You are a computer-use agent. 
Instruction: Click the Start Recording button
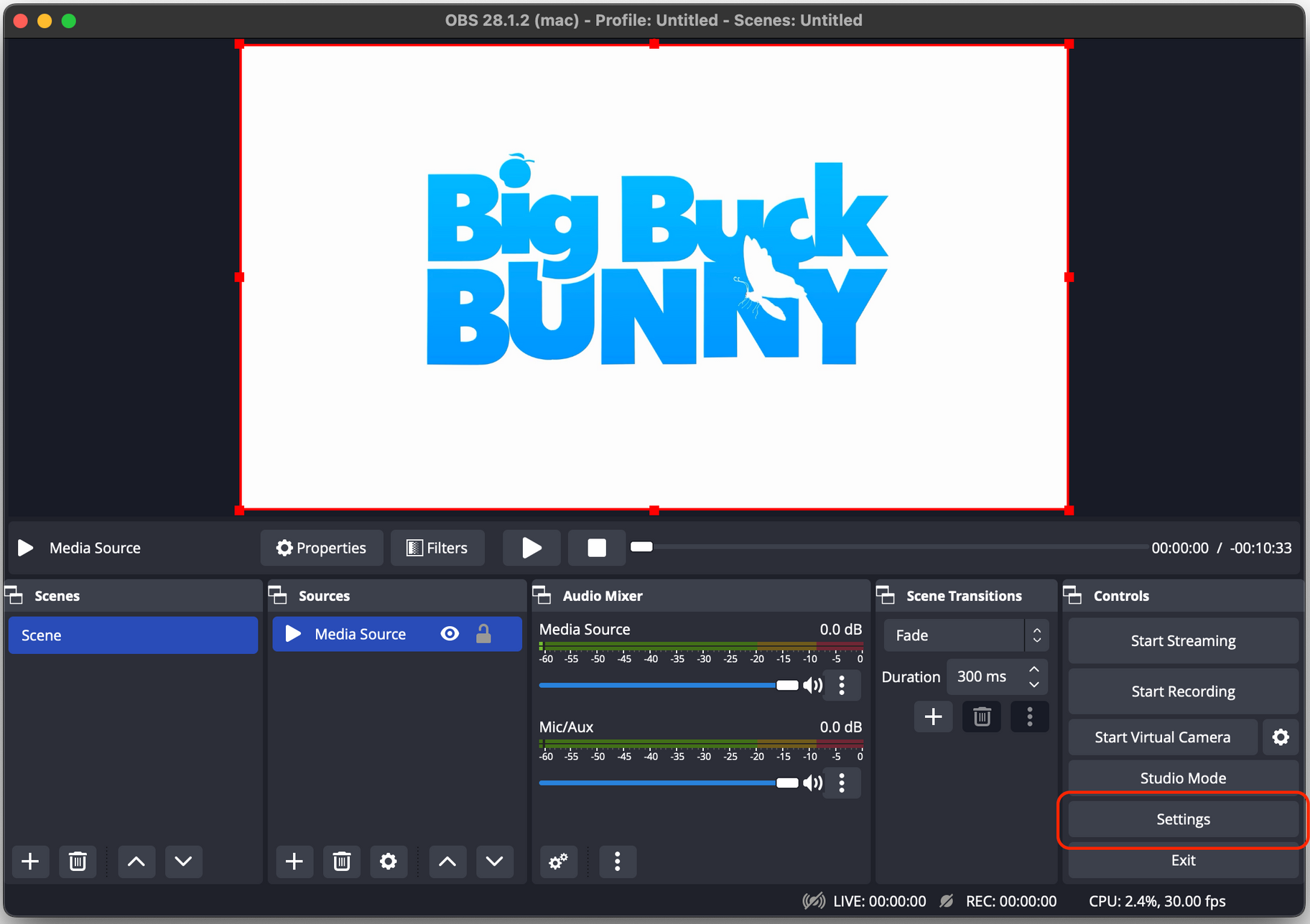pos(1182,691)
